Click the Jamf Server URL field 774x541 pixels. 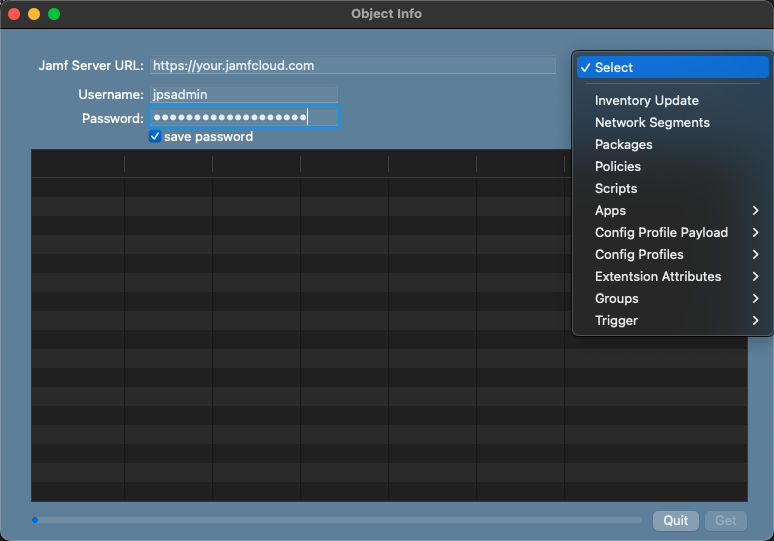(352, 66)
